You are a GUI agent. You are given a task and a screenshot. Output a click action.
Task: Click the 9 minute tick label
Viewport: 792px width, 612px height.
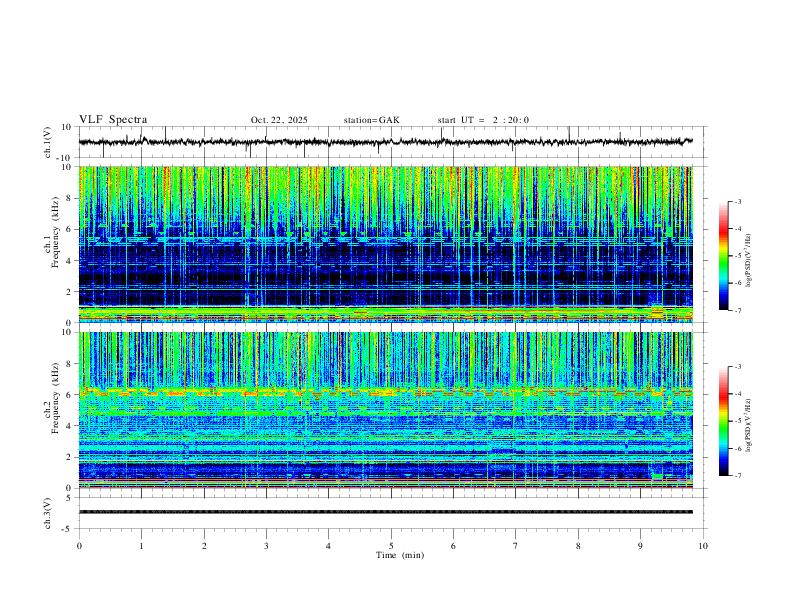(x=640, y=546)
